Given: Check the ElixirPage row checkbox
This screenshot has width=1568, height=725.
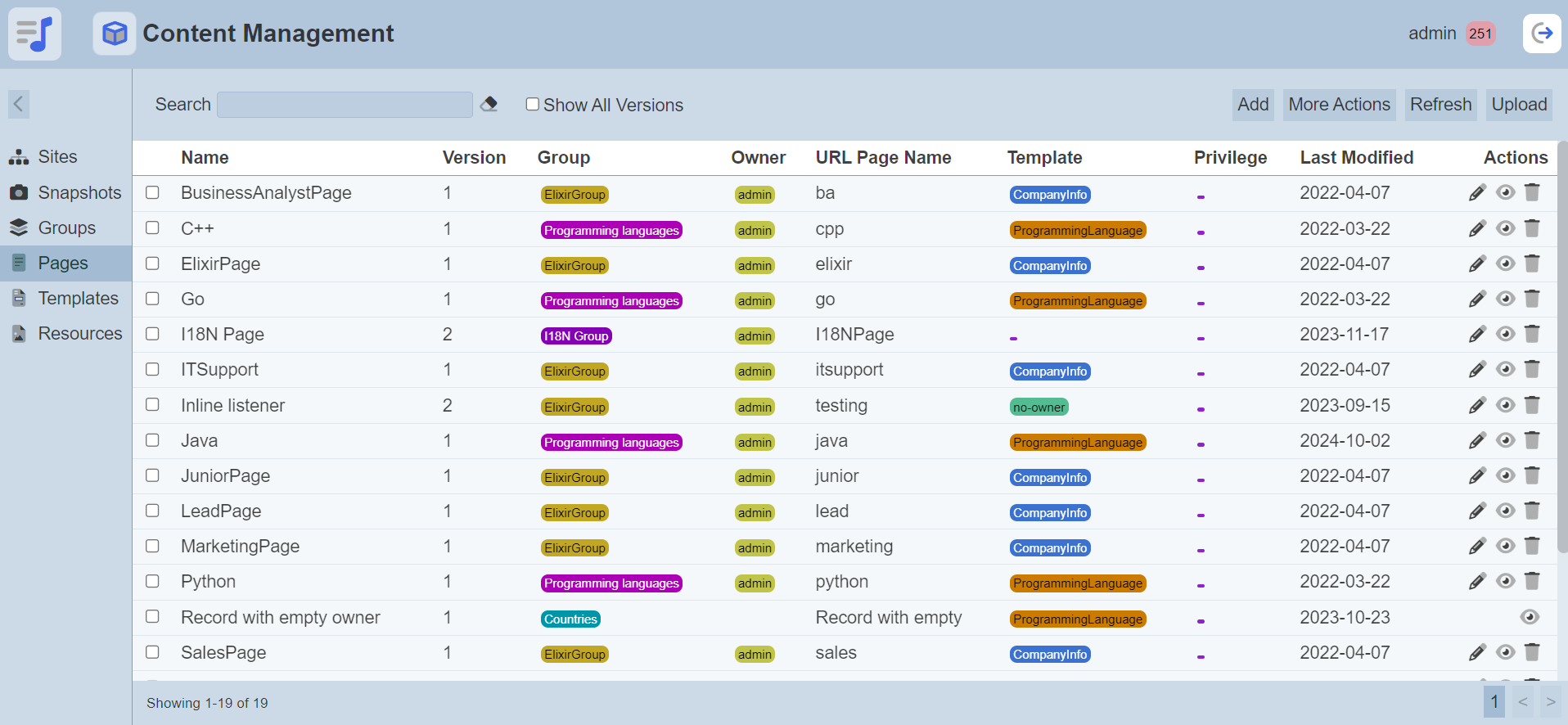Looking at the screenshot, I should point(152,263).
